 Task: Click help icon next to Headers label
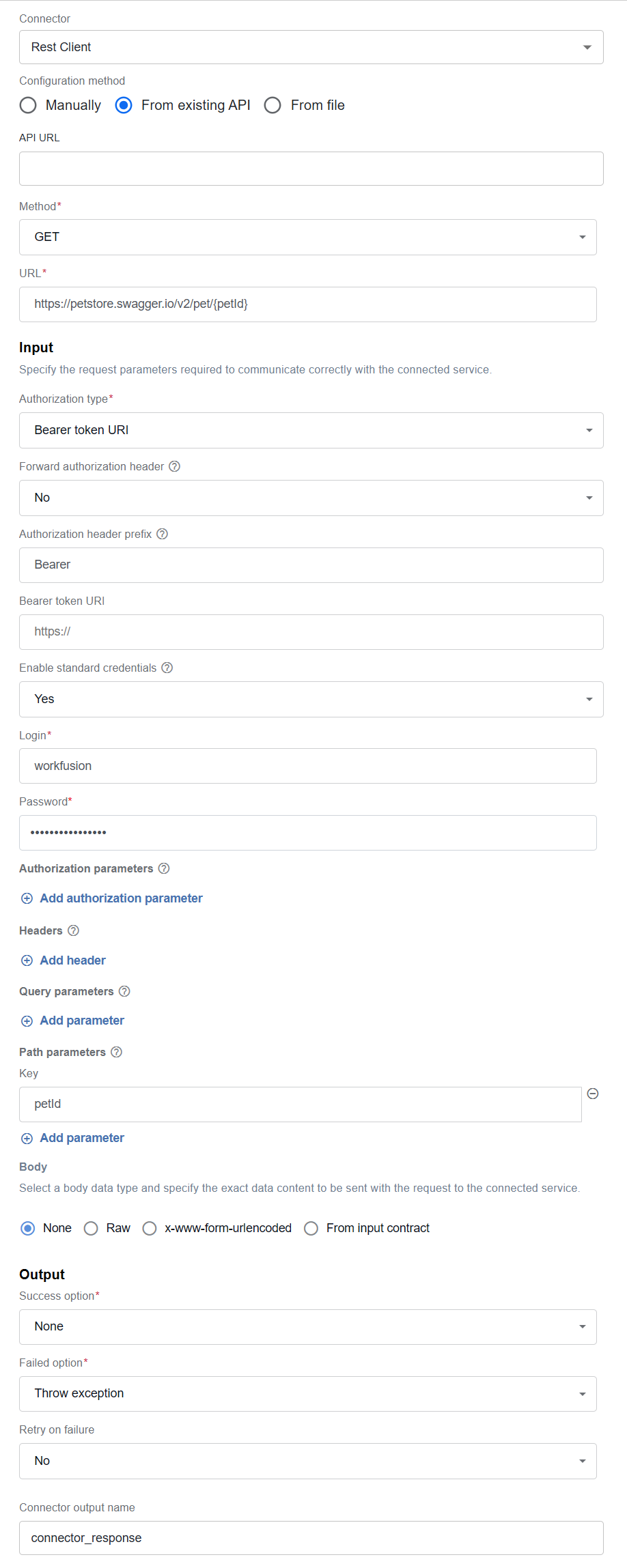(x=73, y=930)
